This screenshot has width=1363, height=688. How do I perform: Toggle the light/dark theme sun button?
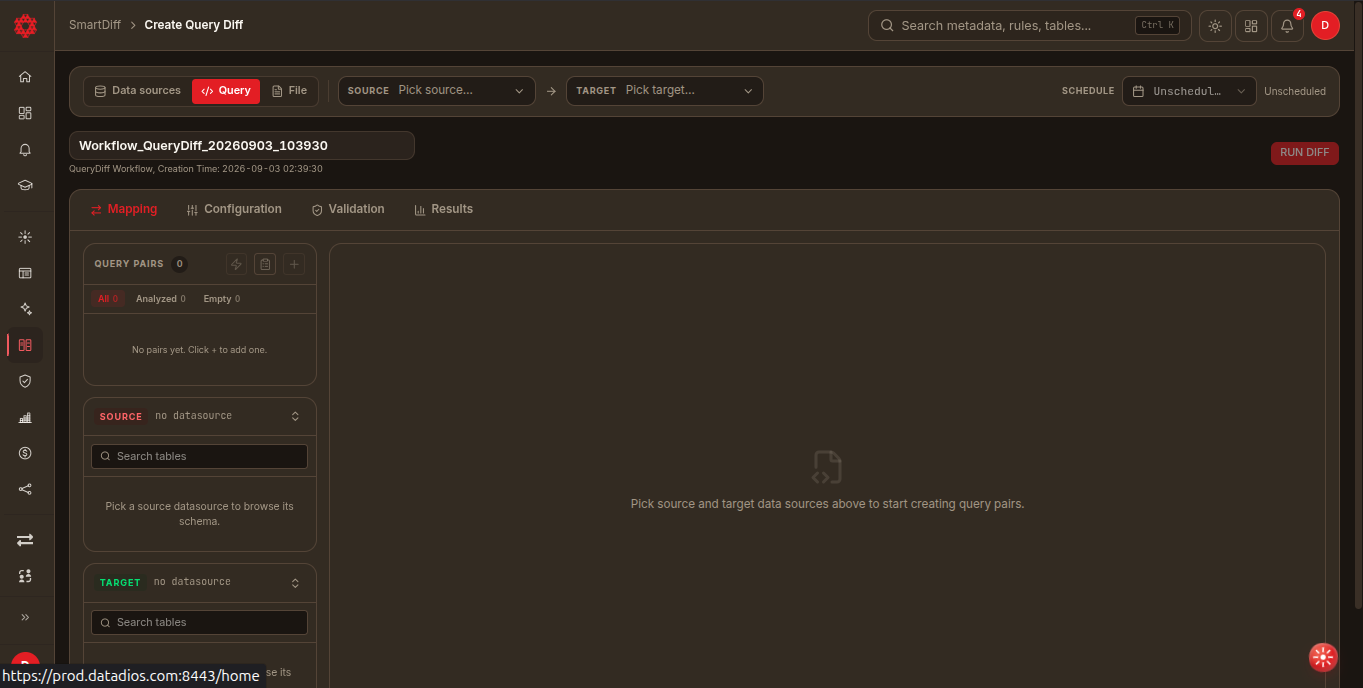[1215, 26]
